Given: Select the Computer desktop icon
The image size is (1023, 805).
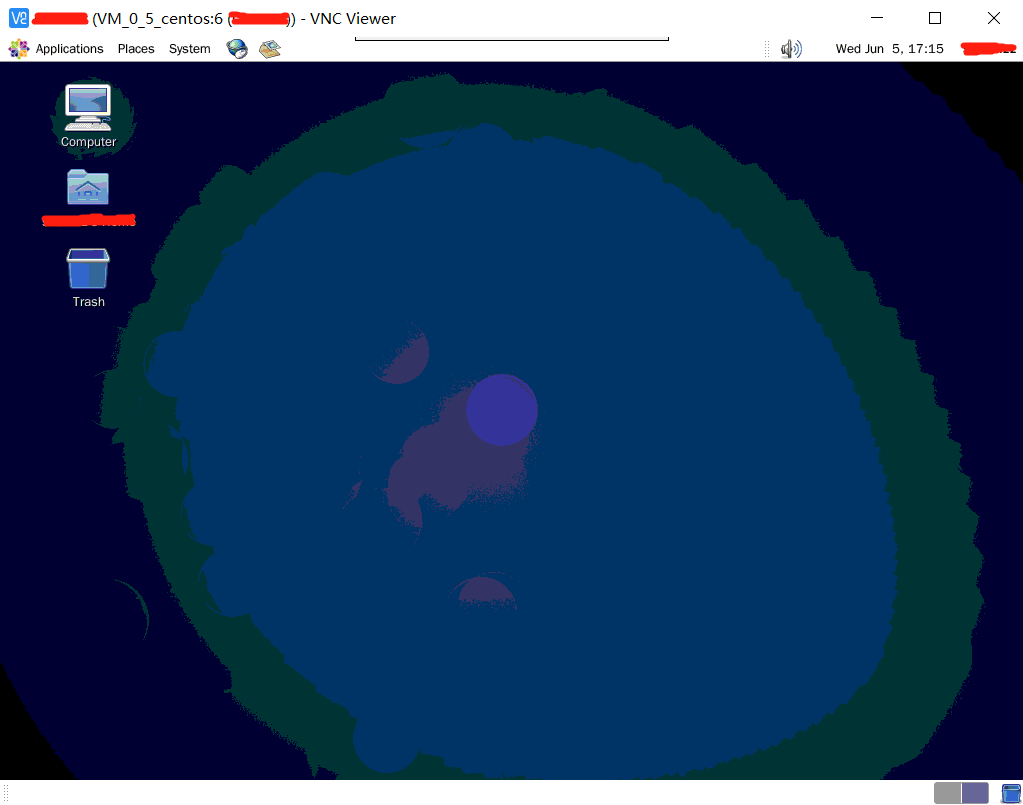Looking at the screenshot, I should pos(88,116).
